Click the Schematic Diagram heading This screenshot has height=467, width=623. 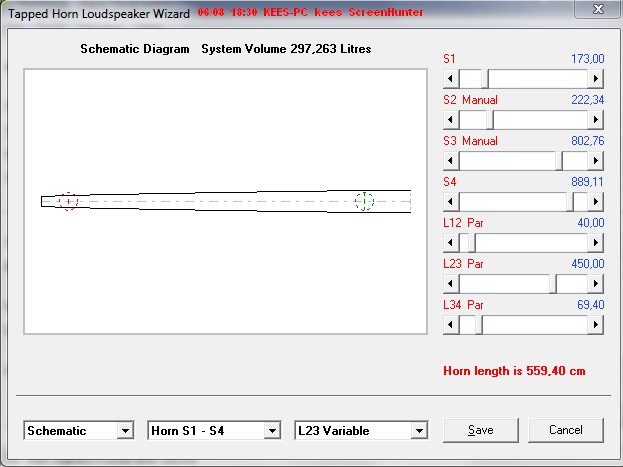click(x=135, y=49)
